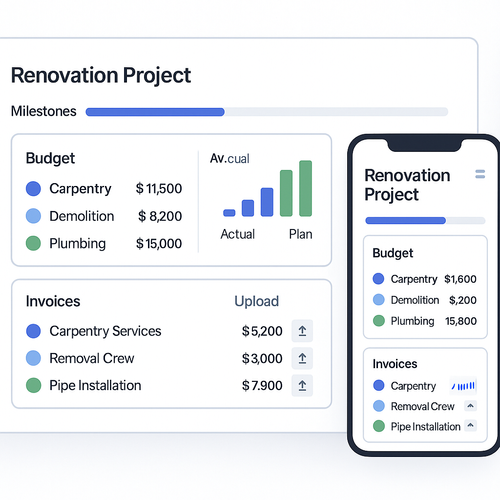This screenshot has width=500, height=500.
Task: Select the tallest green bar in chart
Action: point(305,188)
